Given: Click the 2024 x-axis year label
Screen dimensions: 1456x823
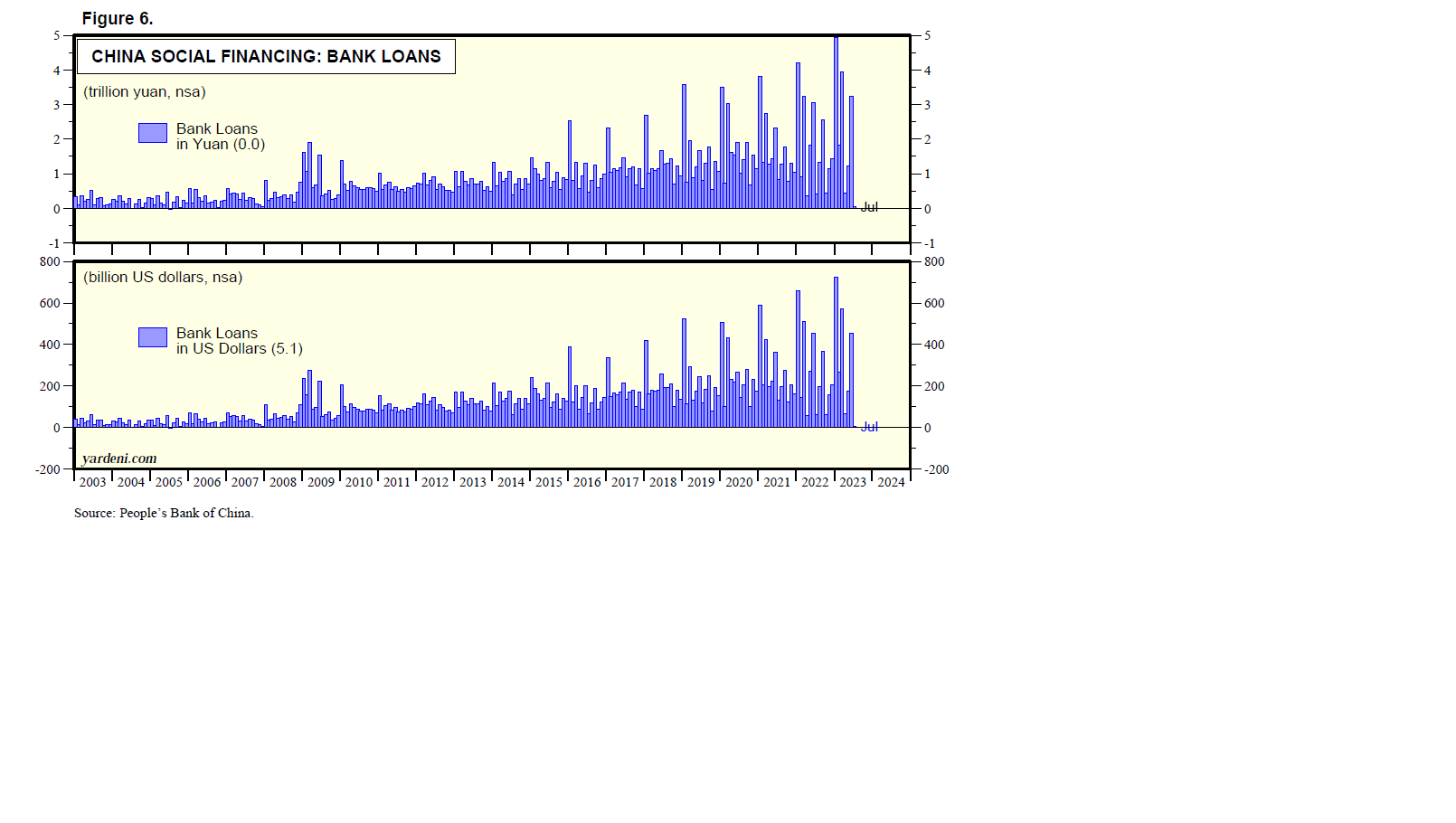Looking at the screenshot, I should click(890, 482).
